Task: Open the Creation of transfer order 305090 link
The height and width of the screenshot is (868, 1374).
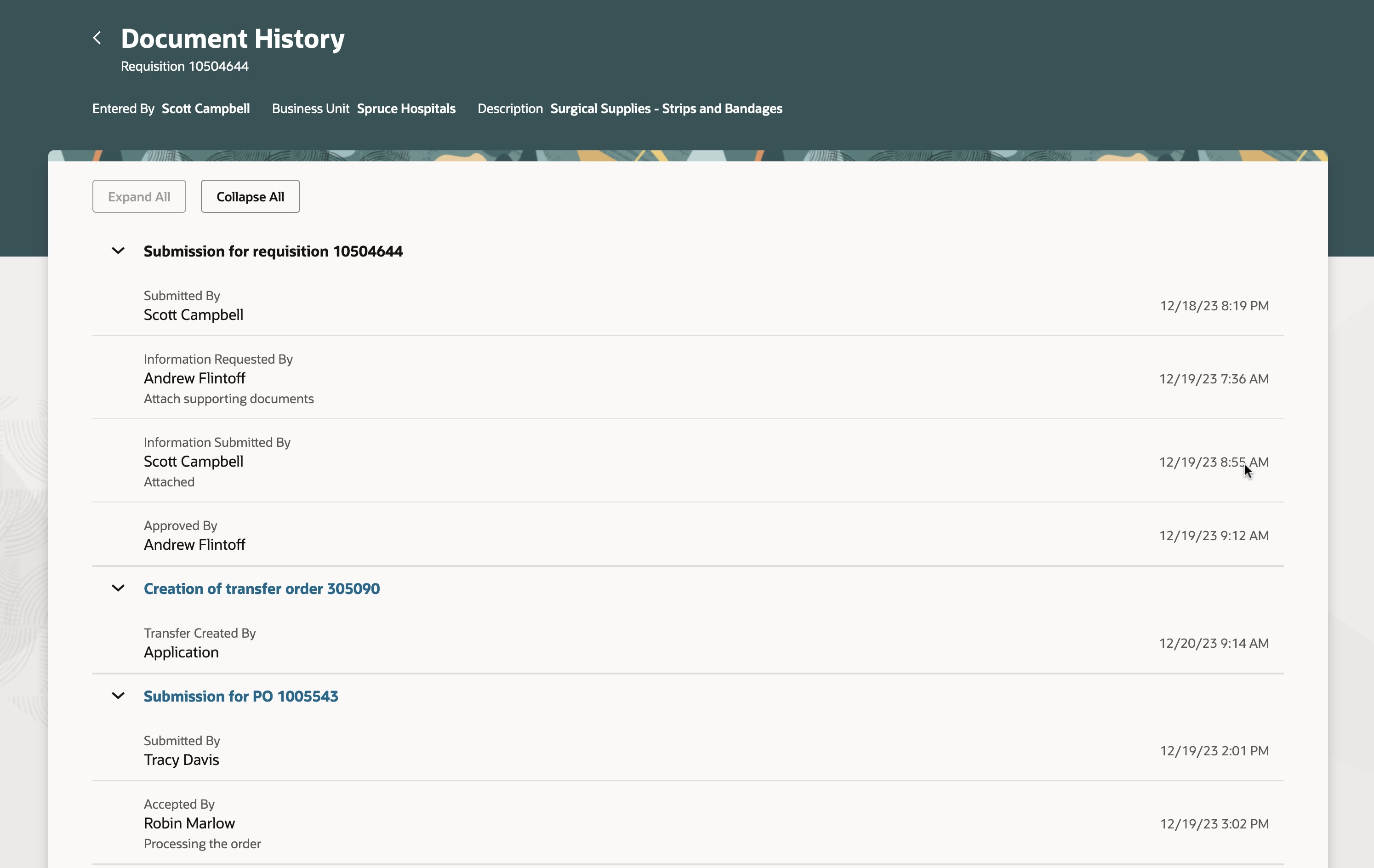Action: pyautogui.click(x=262, y=588)
